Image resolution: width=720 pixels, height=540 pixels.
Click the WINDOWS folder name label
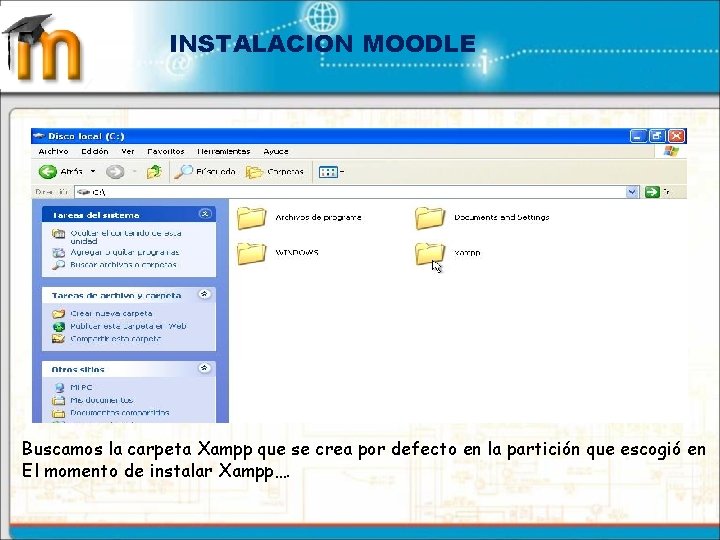tap(297, 253)
